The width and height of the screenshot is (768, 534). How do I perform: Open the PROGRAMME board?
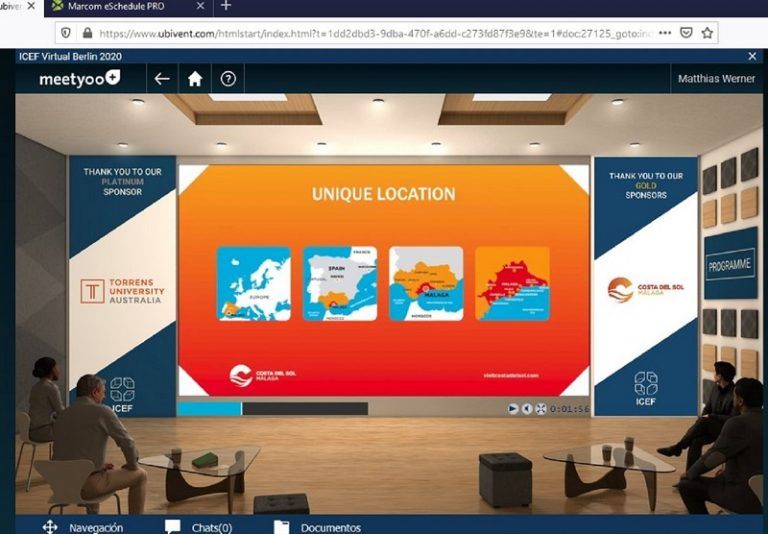pos(730,265)
